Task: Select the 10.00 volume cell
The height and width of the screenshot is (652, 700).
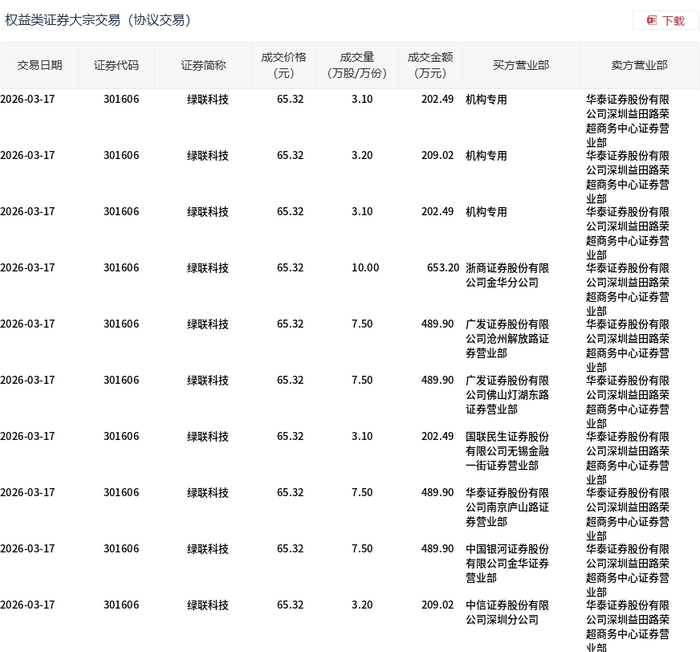Action: coord(365,268)
